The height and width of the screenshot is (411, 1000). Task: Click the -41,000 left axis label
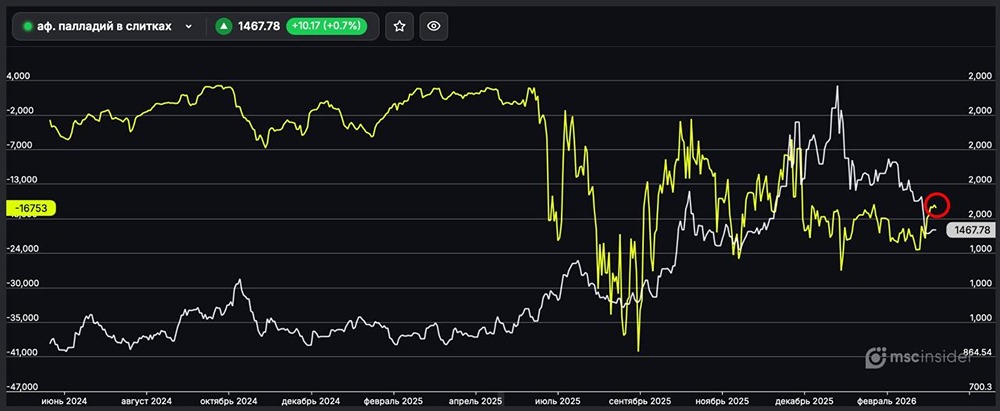coord(21,353)
